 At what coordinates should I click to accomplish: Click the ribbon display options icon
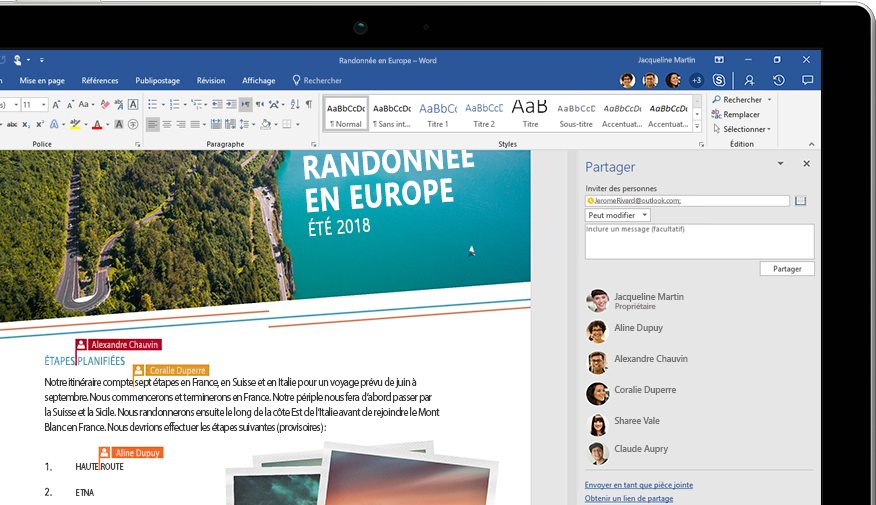click(719, 60)
